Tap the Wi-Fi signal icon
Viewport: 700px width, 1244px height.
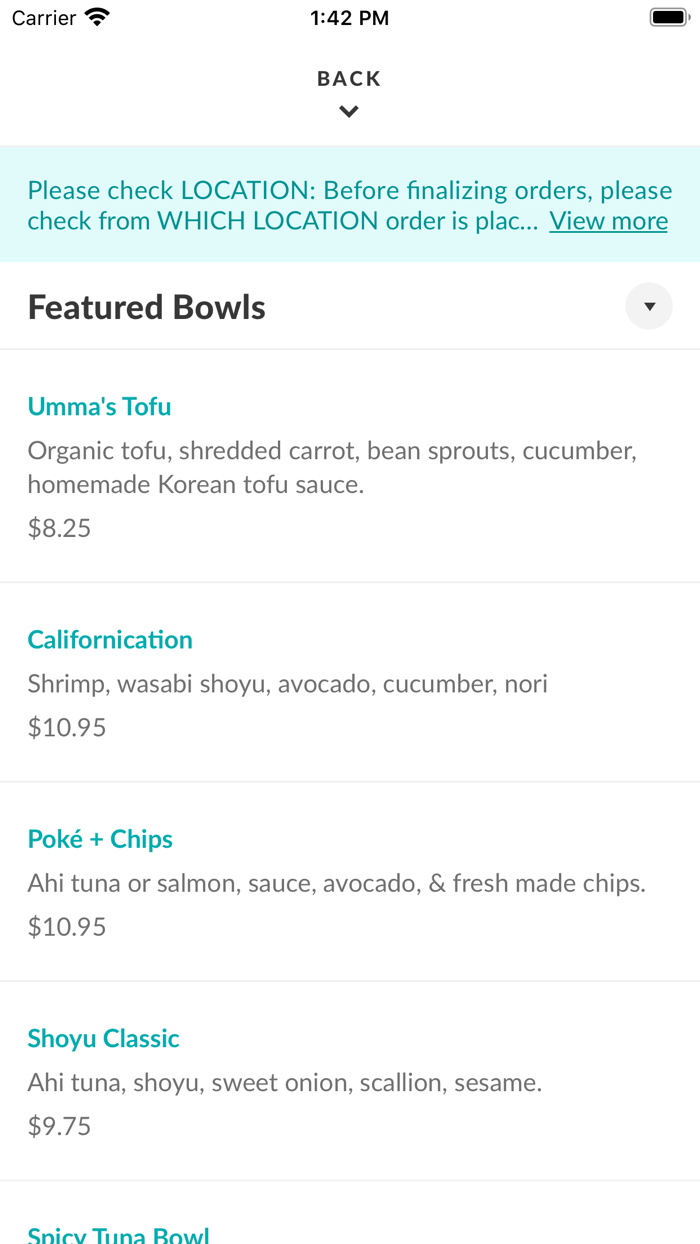[95, 16]
